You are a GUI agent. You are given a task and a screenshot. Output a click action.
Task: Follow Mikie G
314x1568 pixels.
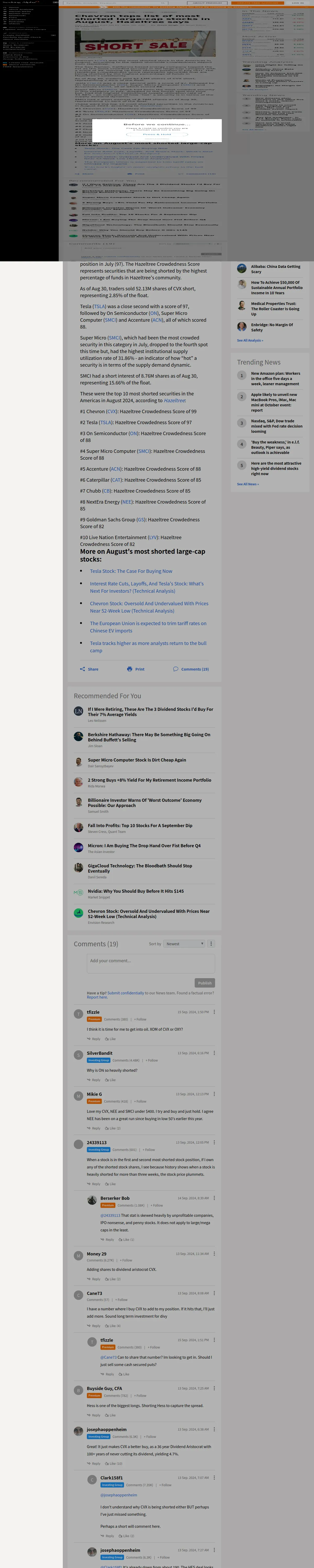click(140, 1101)
